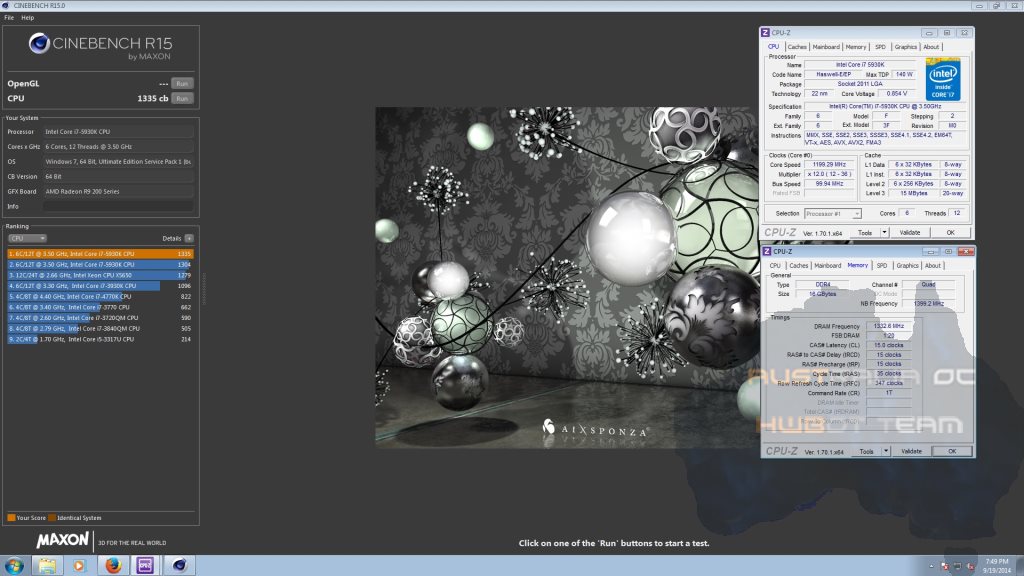This screenshot has height=576, width=1024.
Task: Open Windows Start menu orb
Action: [14, 565]
